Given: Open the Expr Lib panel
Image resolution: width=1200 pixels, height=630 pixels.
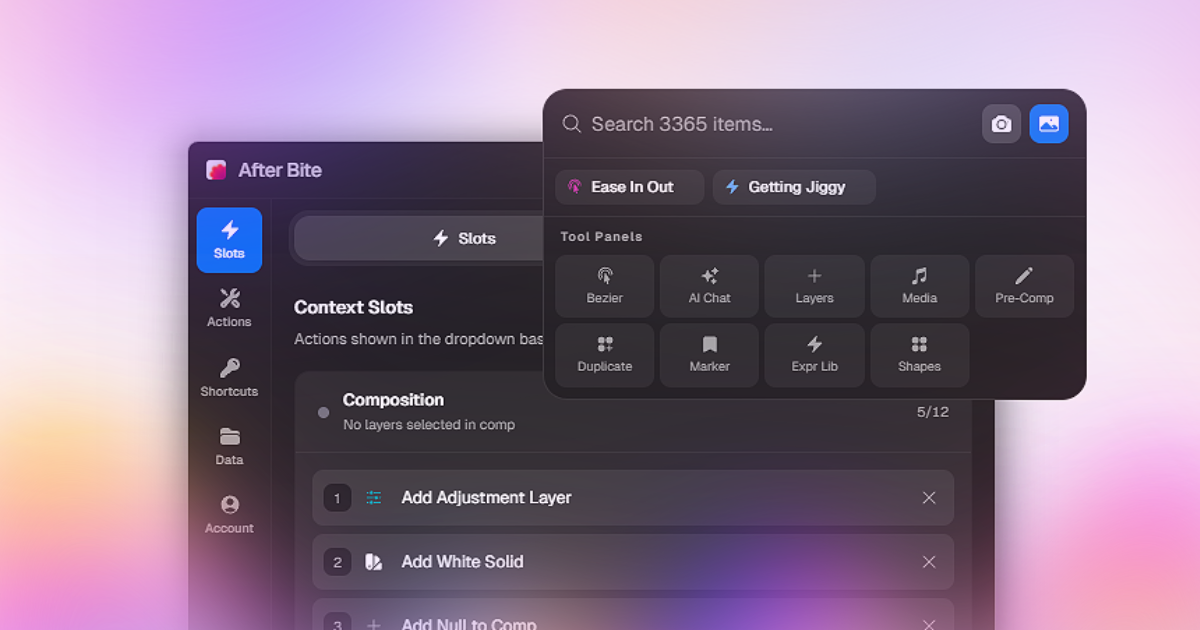Looking at the screenshot, I should click(x=814, y=355).
